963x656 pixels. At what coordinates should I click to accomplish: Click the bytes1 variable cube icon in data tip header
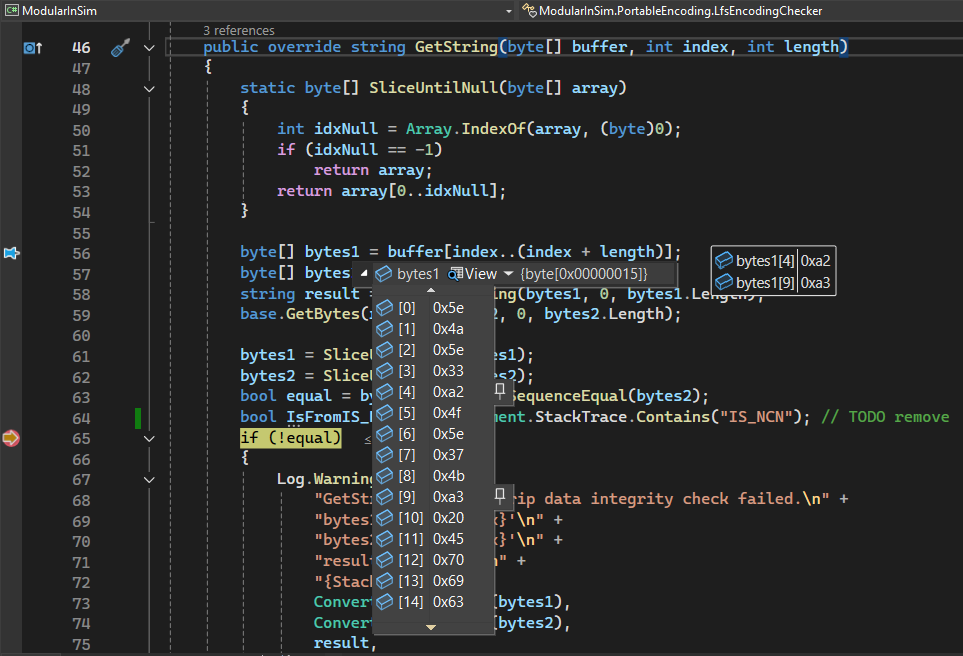[x=384, y=274]
